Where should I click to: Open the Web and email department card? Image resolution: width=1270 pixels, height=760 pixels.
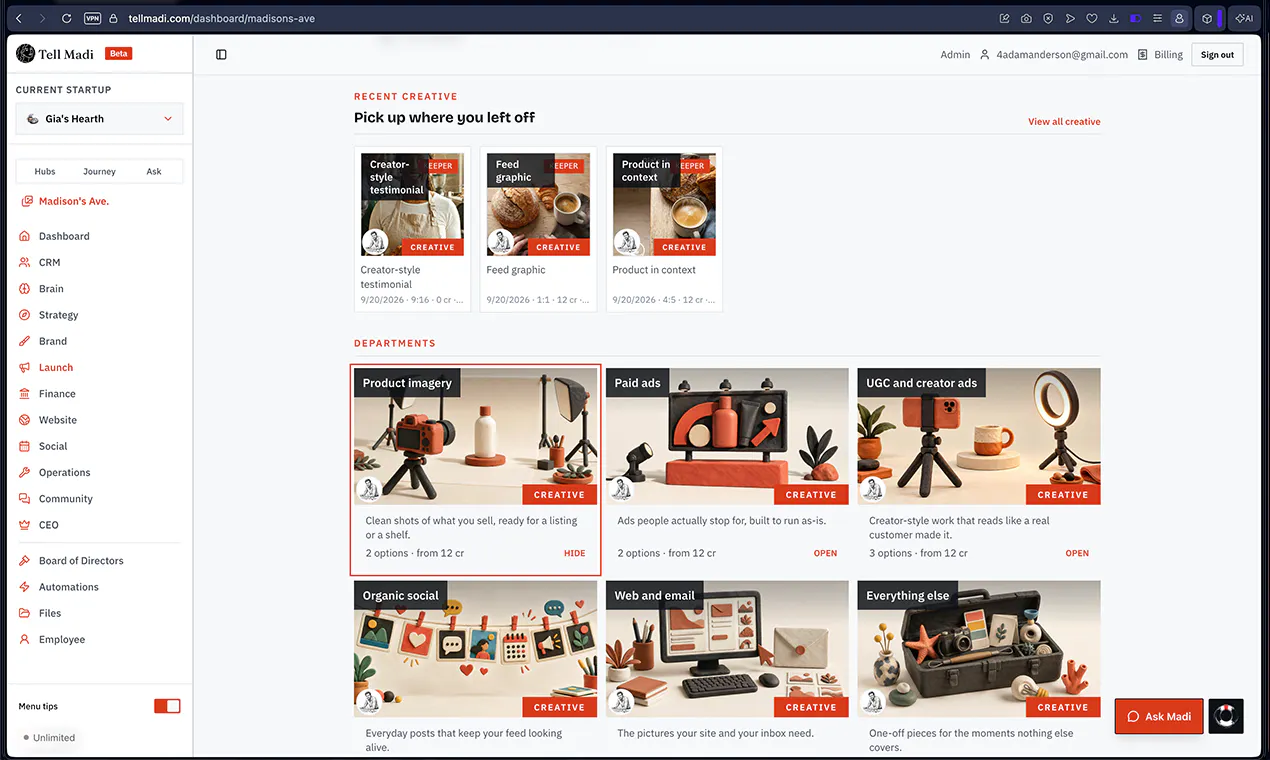pos(727,668)
